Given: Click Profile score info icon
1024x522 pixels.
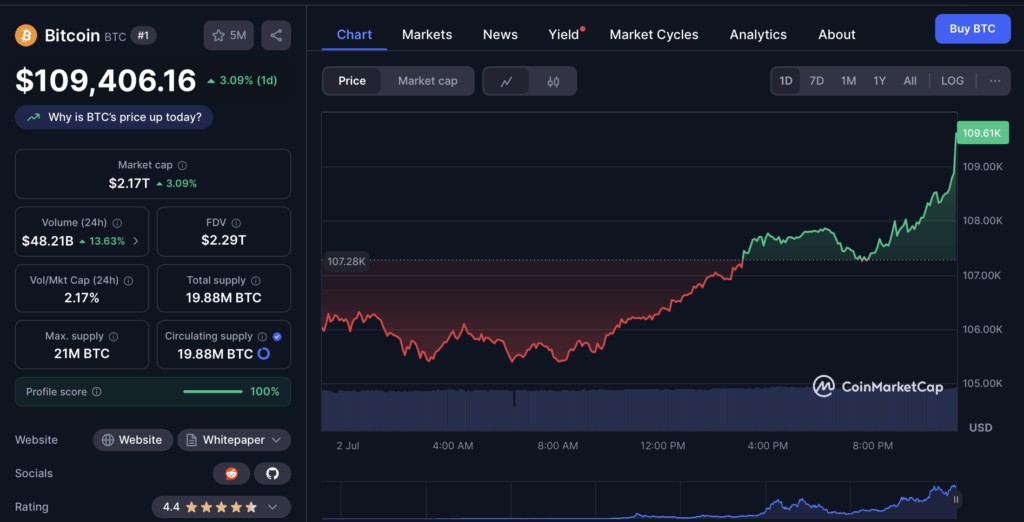Looking at the screenshot, I should [x=97, y=392].
